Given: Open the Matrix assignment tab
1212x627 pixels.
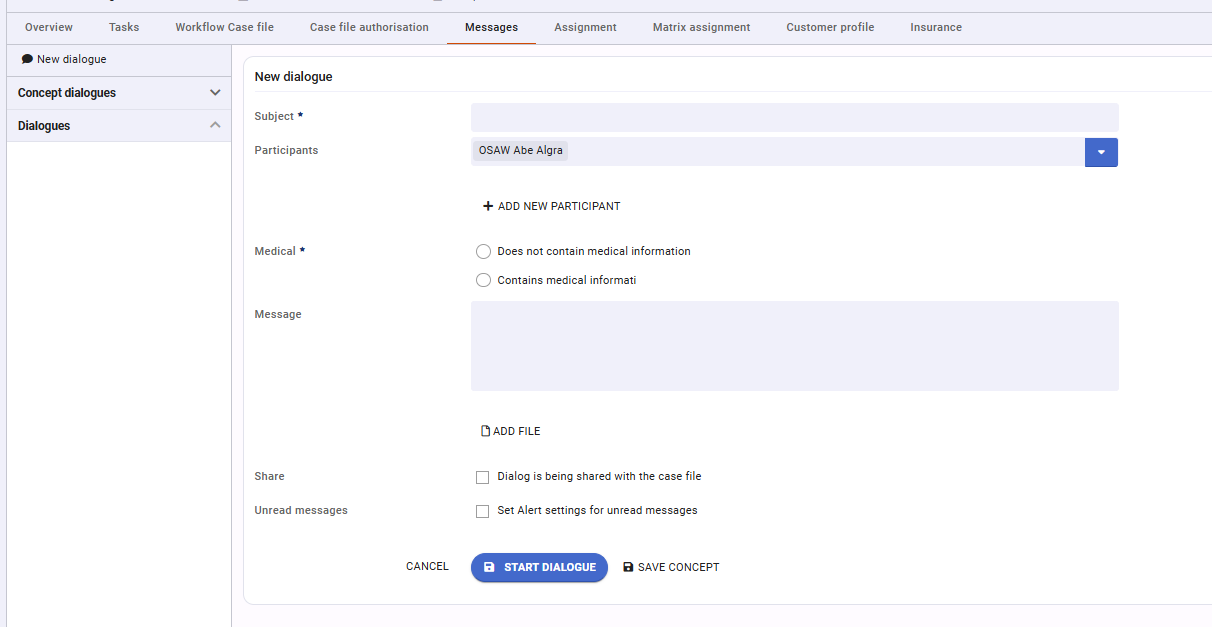Looking at the screenshot, I should pos(702,27).
